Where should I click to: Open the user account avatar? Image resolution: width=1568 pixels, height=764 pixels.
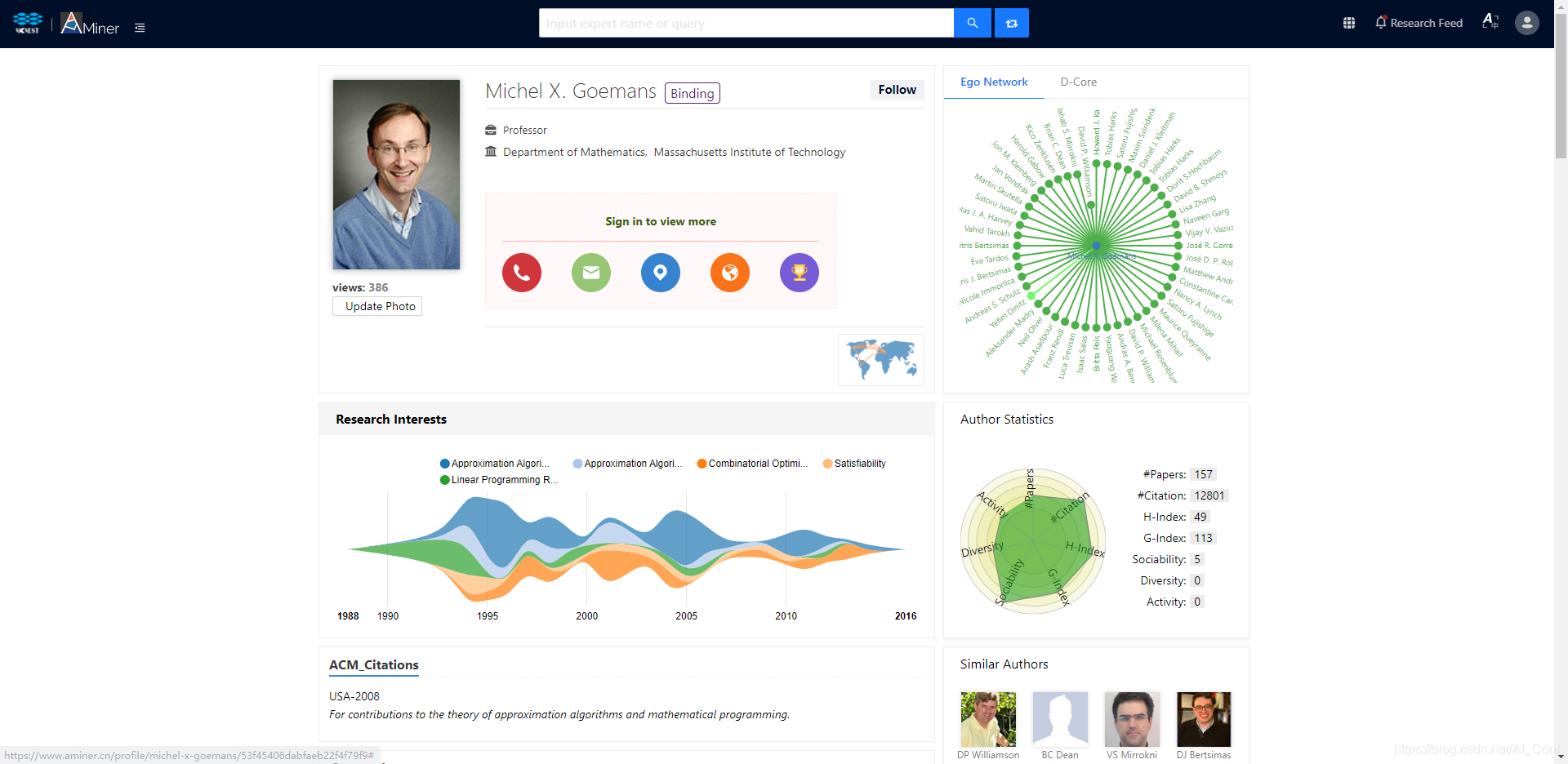click(1526, 23)
